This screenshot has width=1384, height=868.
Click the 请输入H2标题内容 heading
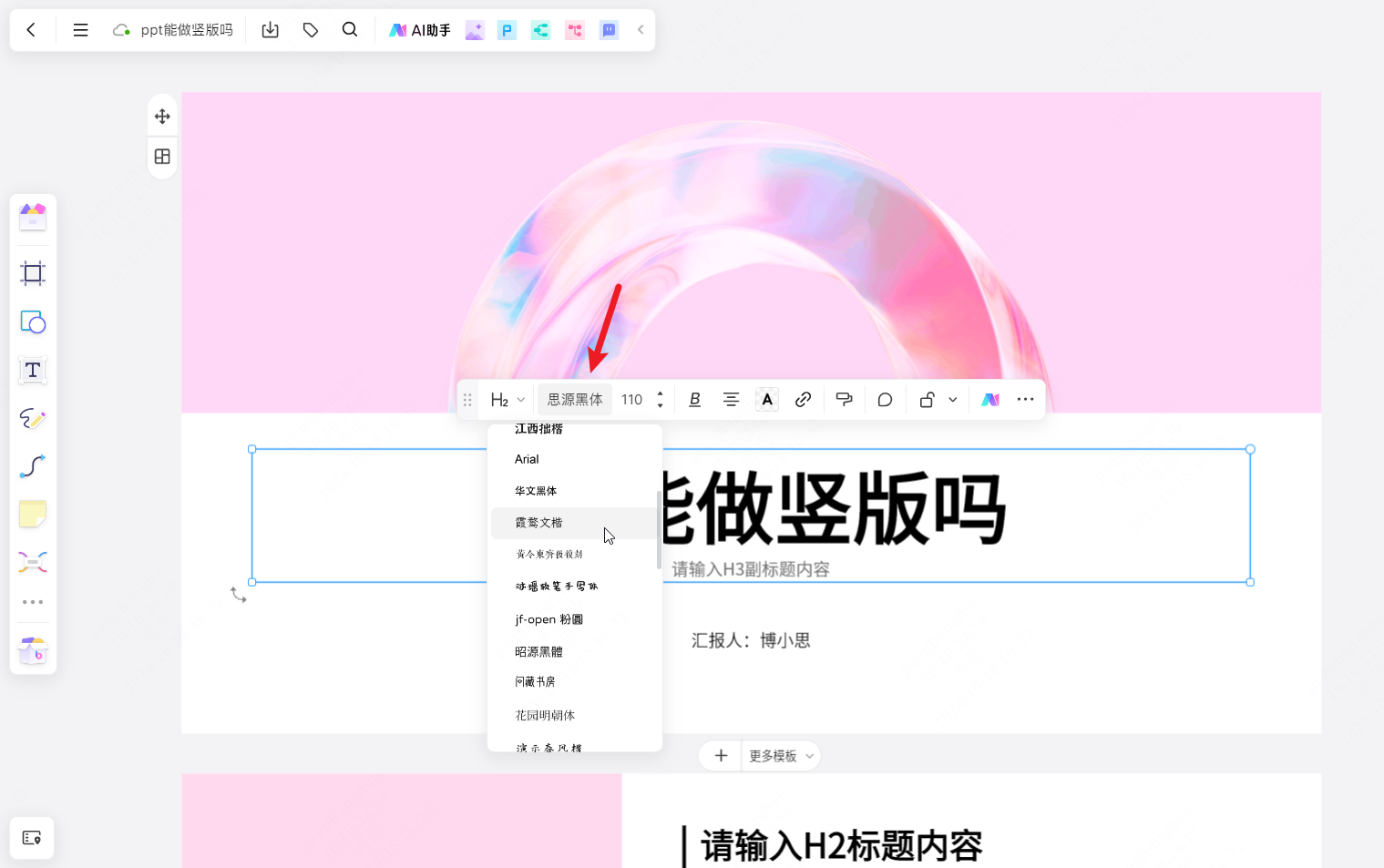[x=842, y=846]
